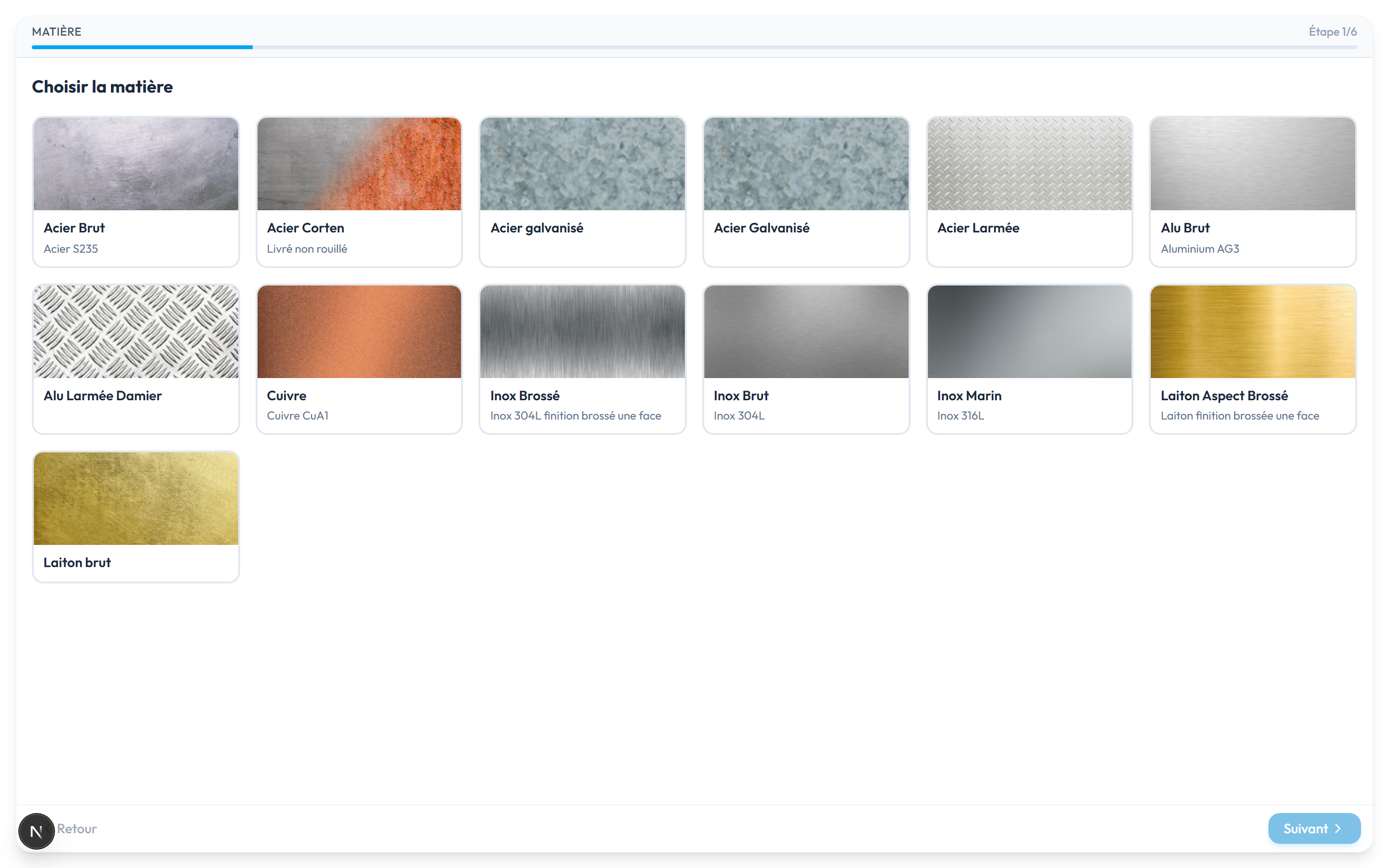
Task: Click the "Étape 1/6" step indicator
Action: click(1332, 31)
